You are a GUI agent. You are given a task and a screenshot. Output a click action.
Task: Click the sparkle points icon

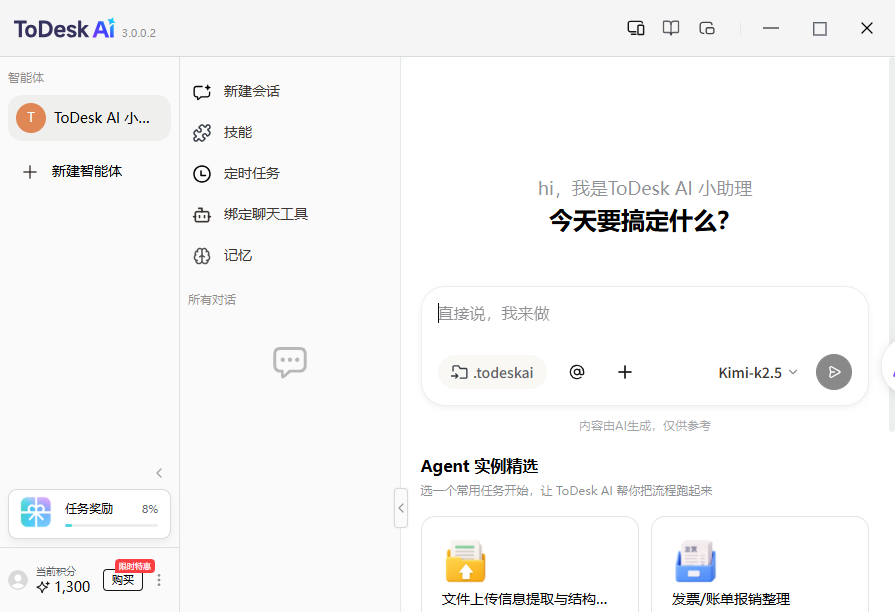pyautogui.click(x=43, y=587)
